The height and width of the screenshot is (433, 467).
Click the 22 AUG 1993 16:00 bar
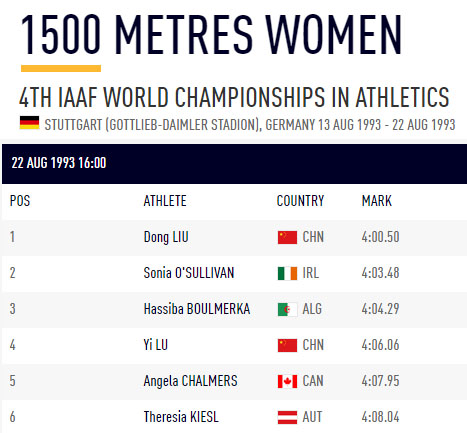coord(234,164)
